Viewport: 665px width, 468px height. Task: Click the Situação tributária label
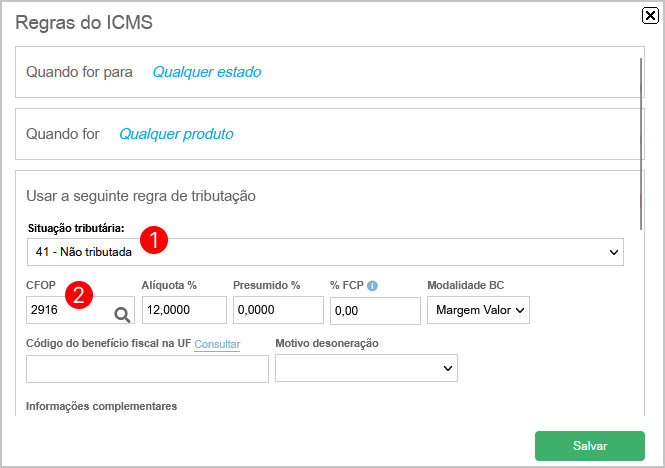point(76,228)
